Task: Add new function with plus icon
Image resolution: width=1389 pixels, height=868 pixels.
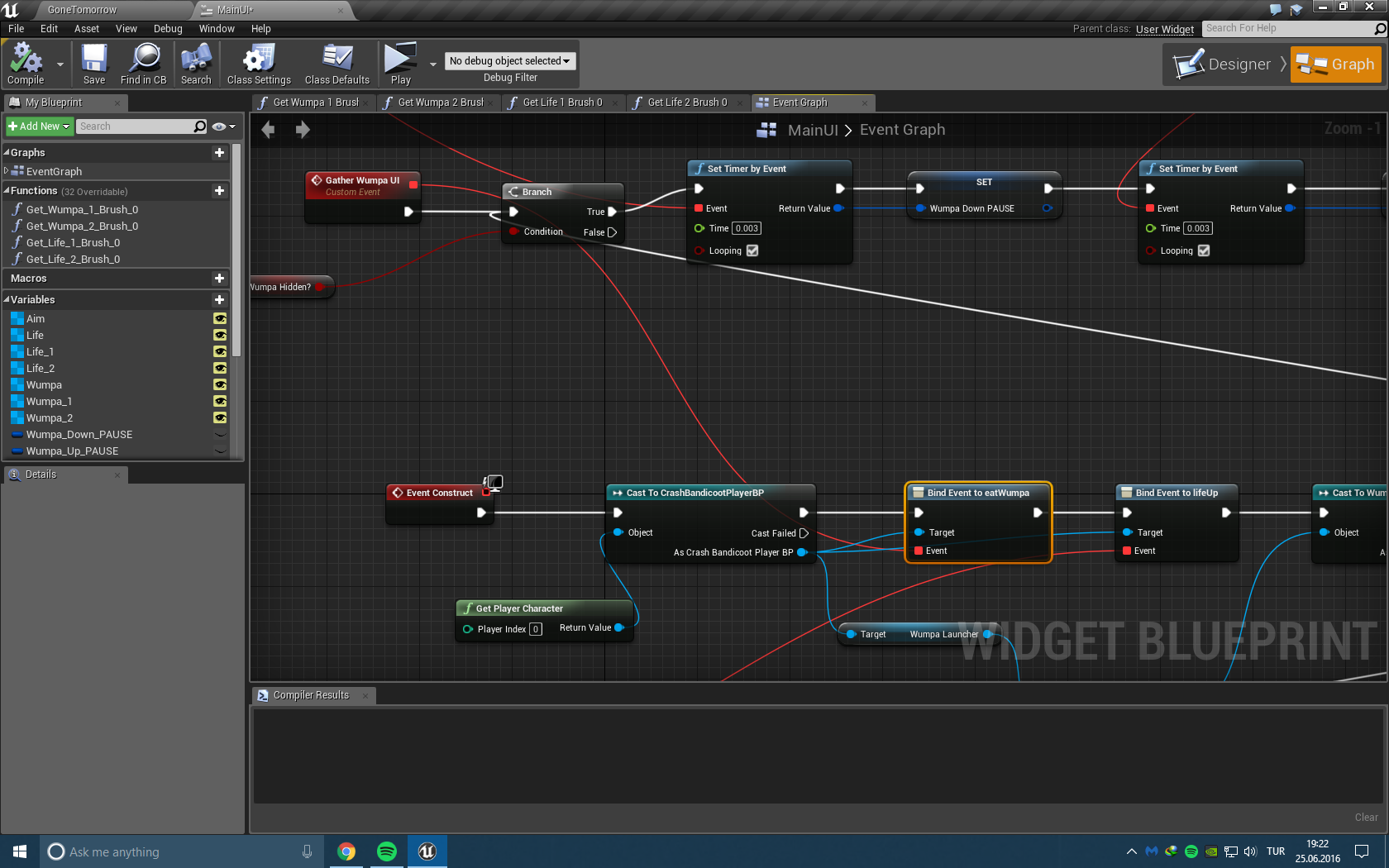Action: (219, 190)
